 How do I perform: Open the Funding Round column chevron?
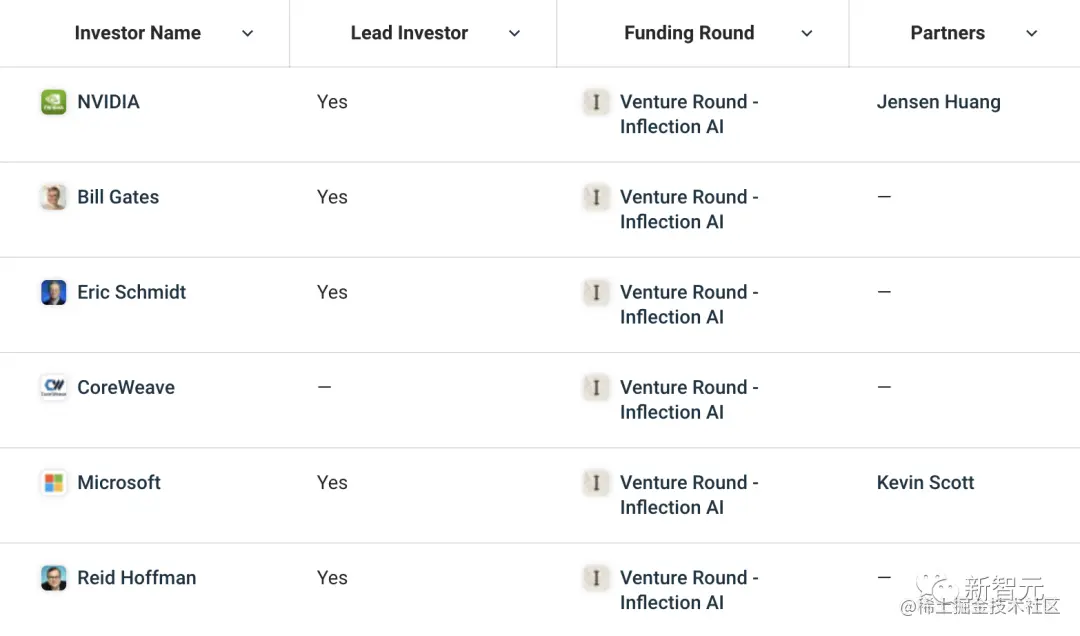(x=807, y=34)
